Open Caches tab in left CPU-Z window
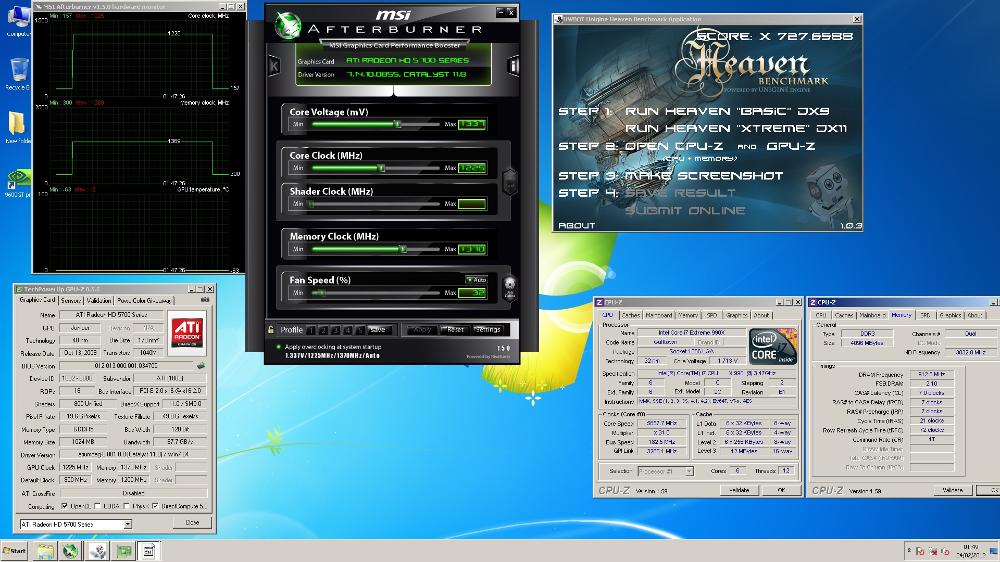 pos(631,315)
